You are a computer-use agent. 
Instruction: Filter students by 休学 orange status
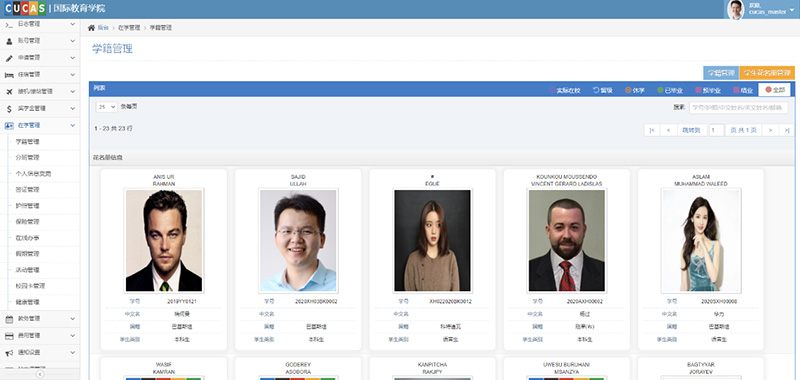(x=635, y=90)
